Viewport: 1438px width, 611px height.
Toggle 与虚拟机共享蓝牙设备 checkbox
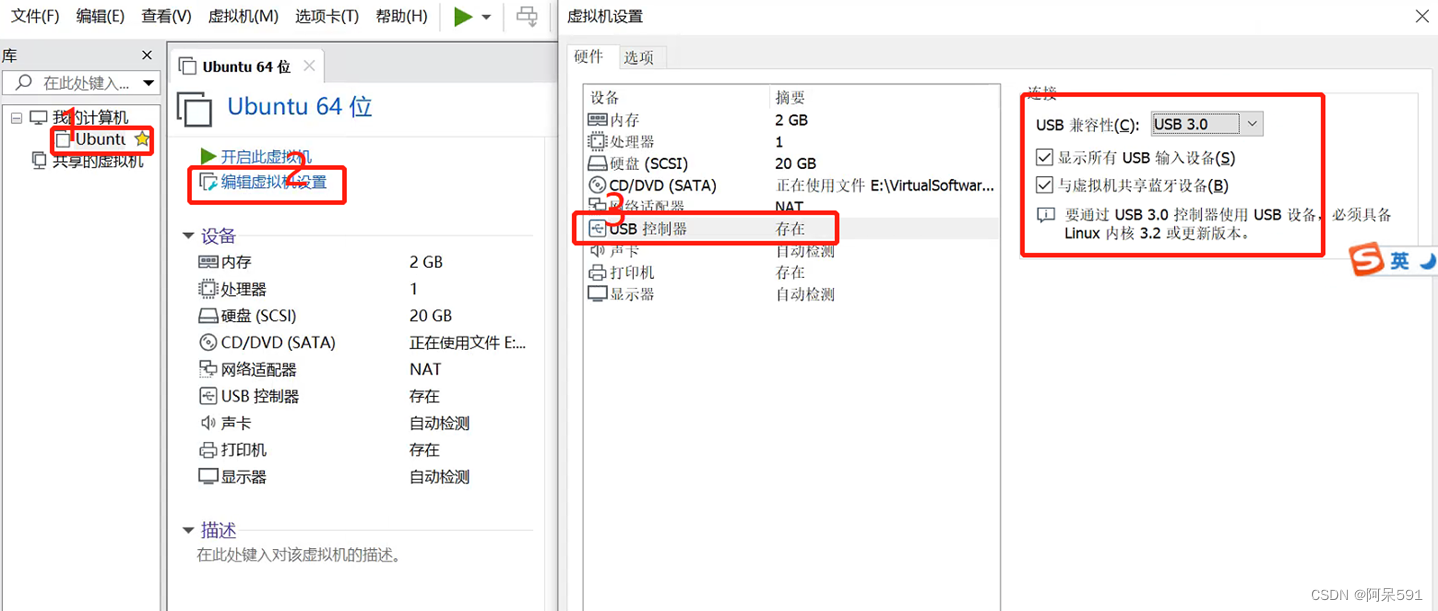pos(1045,186)
